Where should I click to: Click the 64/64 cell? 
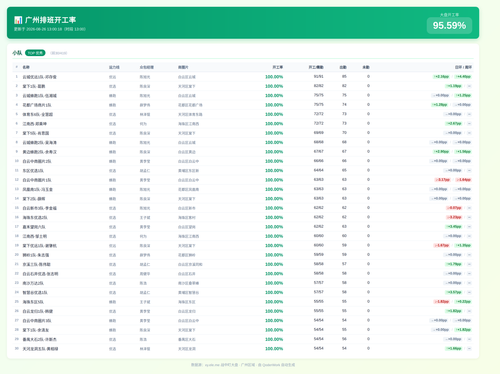click(x=318, y=170)
